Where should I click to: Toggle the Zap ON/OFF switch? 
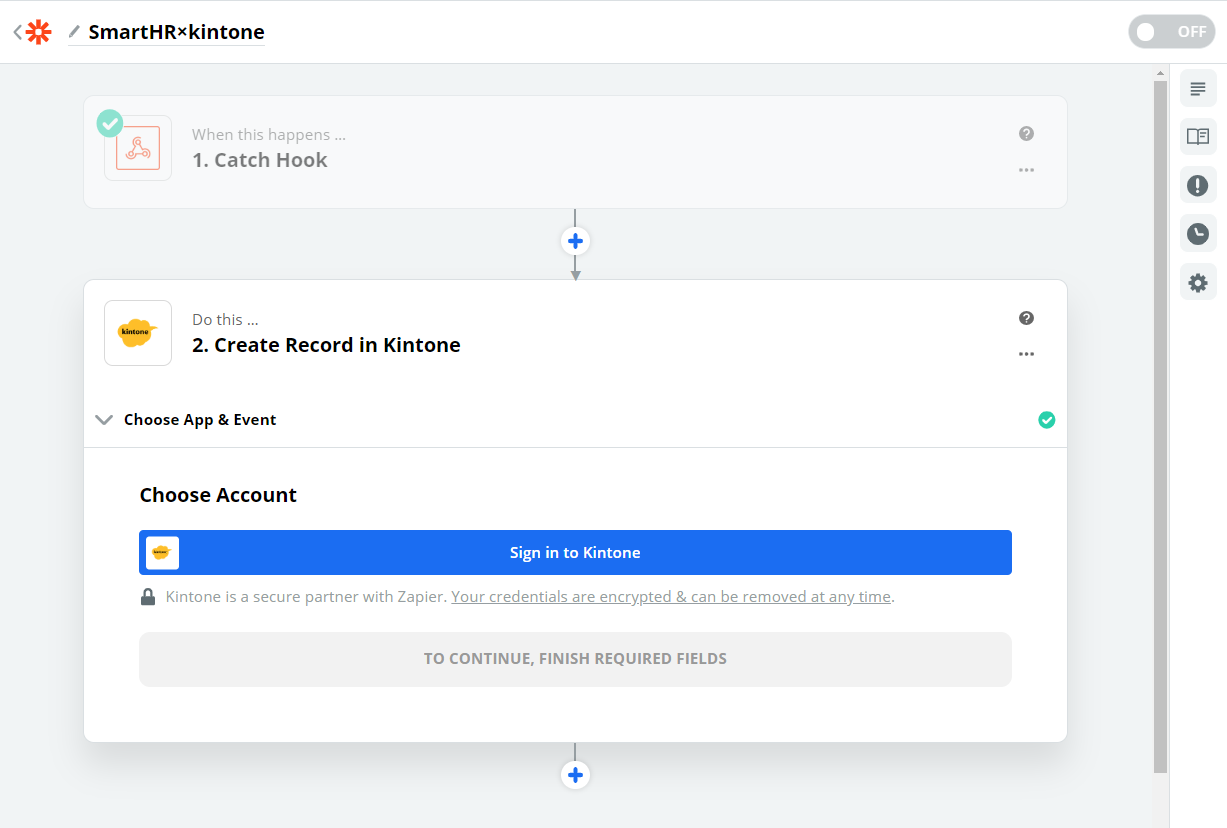tap(1171, 32)
